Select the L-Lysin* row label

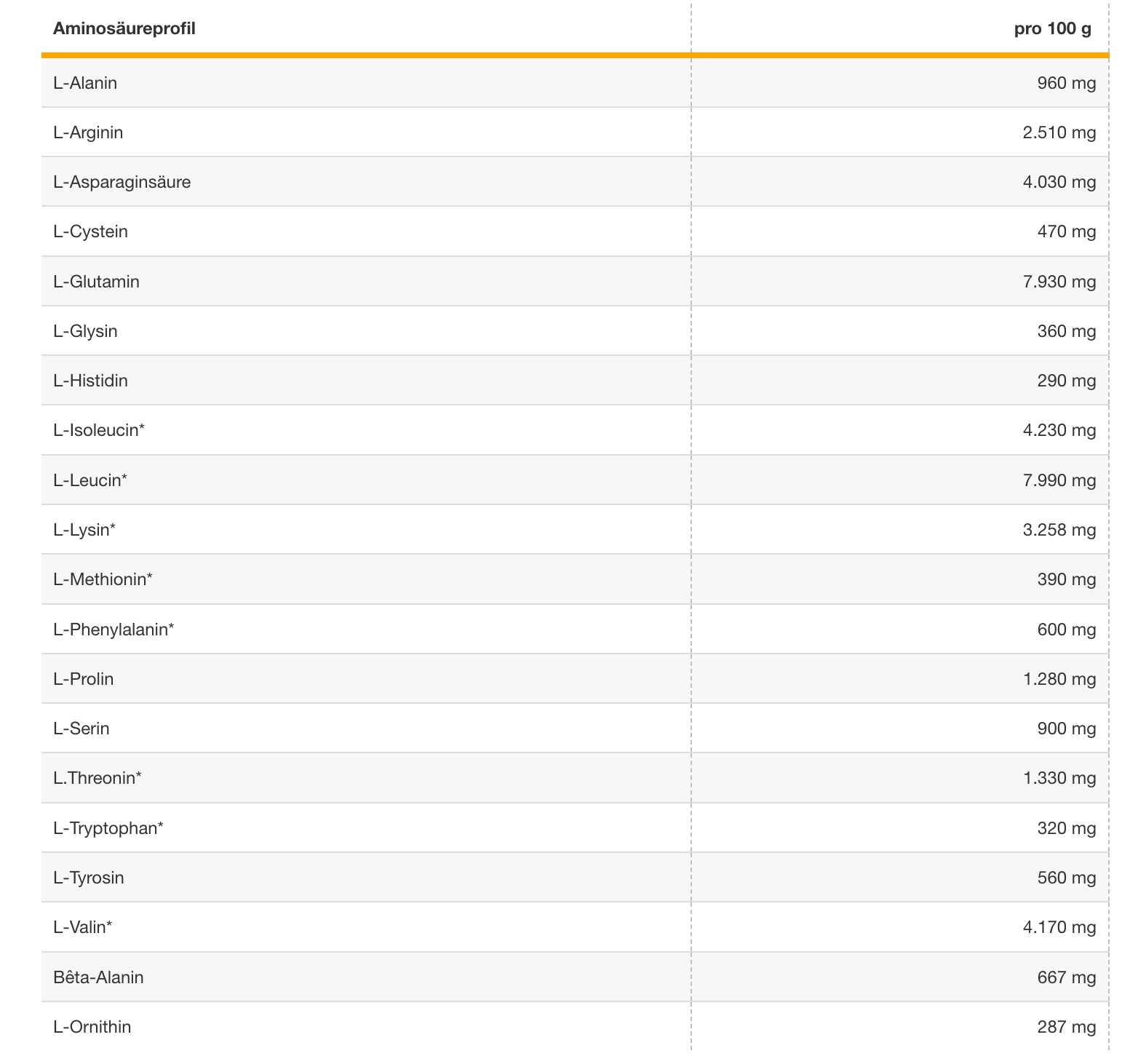[x=84, y=530]
